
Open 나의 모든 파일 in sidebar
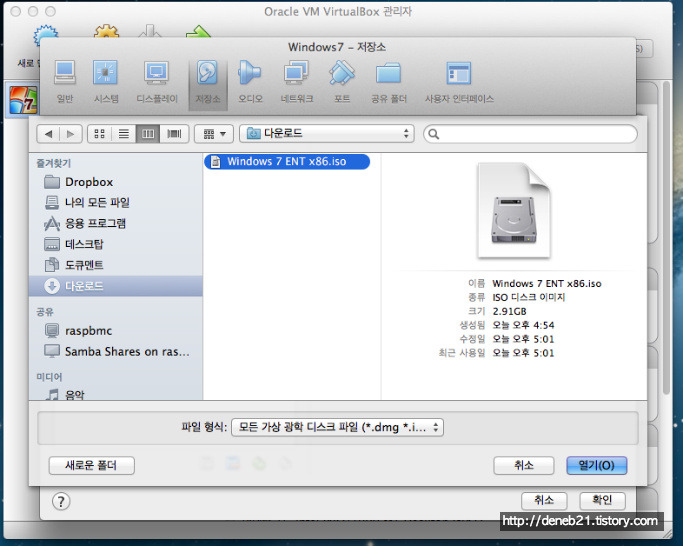tap(115, 202)
